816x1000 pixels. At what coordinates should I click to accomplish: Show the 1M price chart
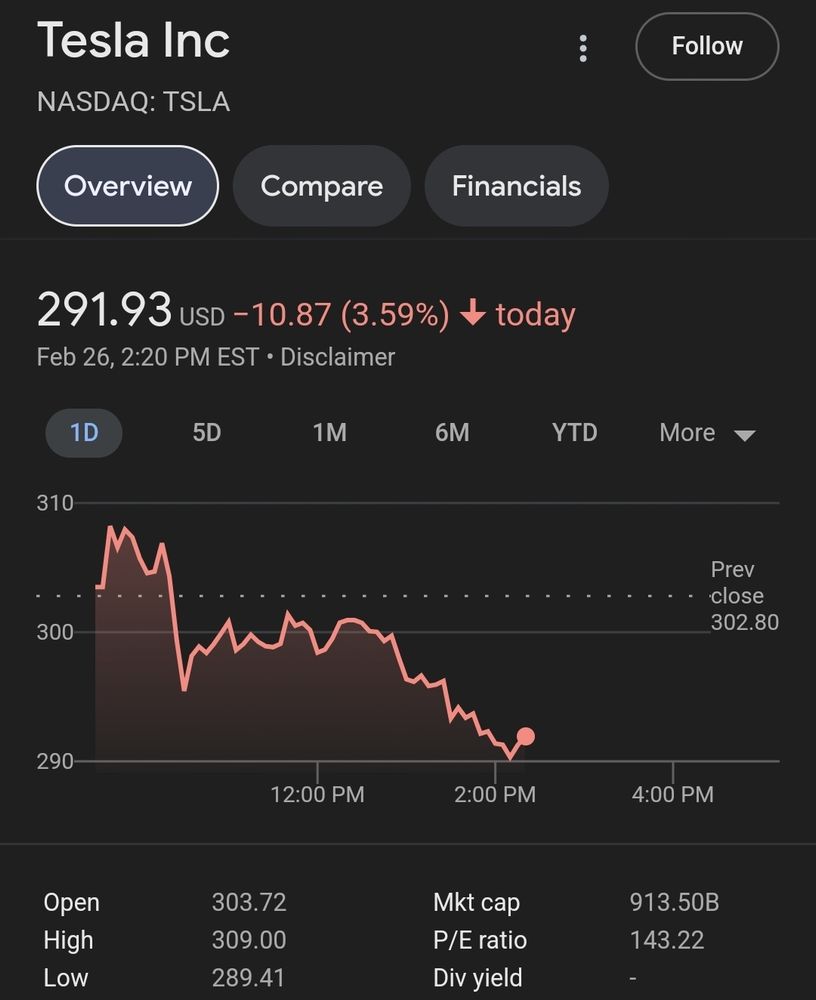pos(329,433)
